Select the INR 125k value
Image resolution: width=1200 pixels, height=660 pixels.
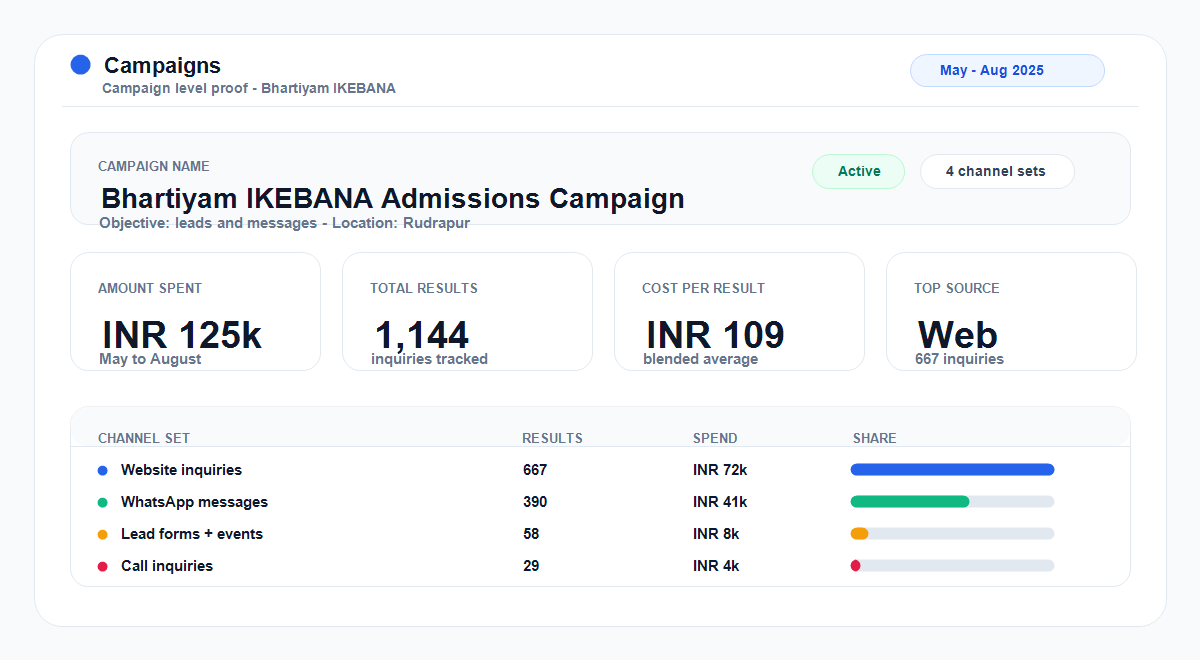182,335
